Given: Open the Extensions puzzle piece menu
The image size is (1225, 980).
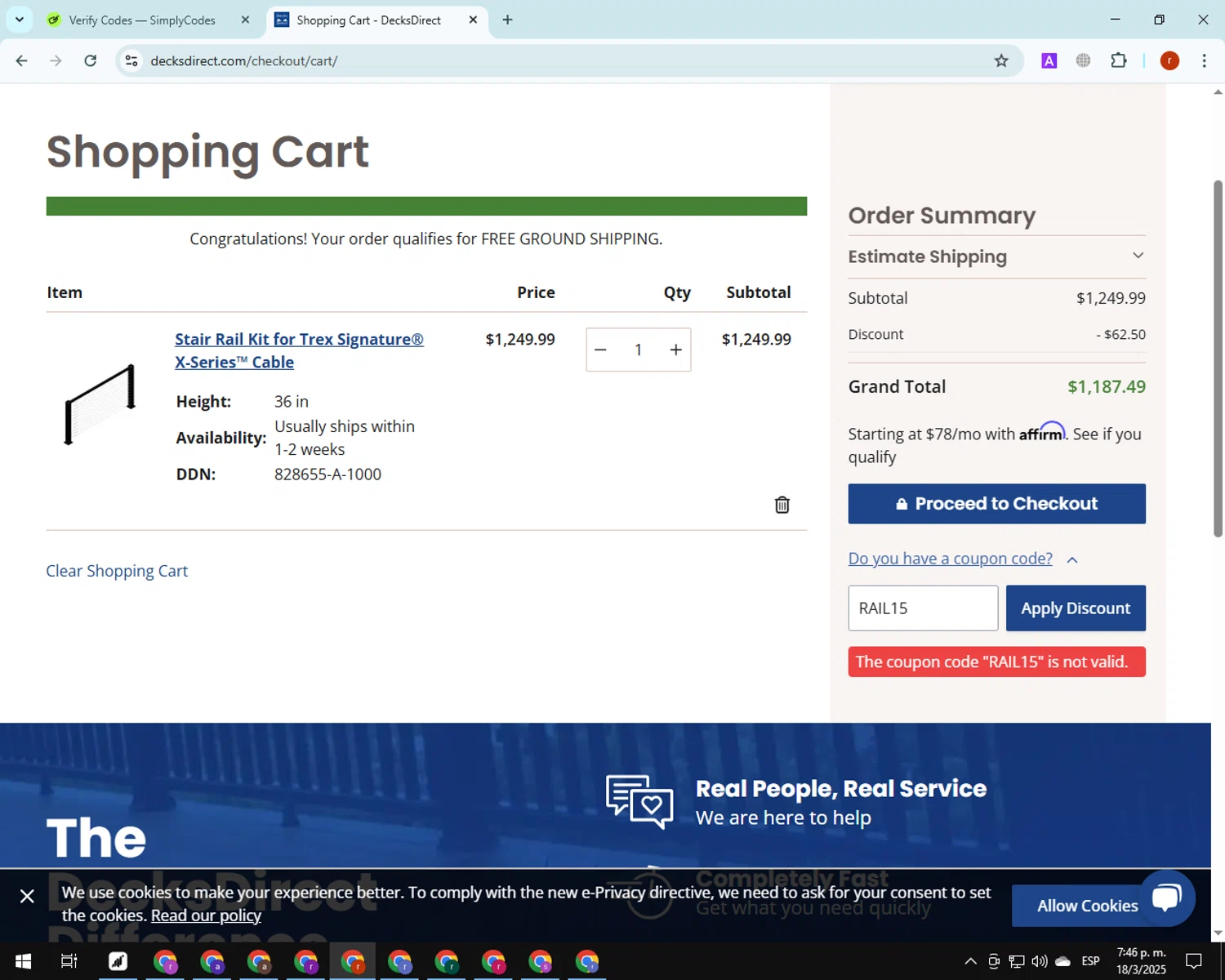Looking at the screenshot, I should click(x=1119, y=60).
